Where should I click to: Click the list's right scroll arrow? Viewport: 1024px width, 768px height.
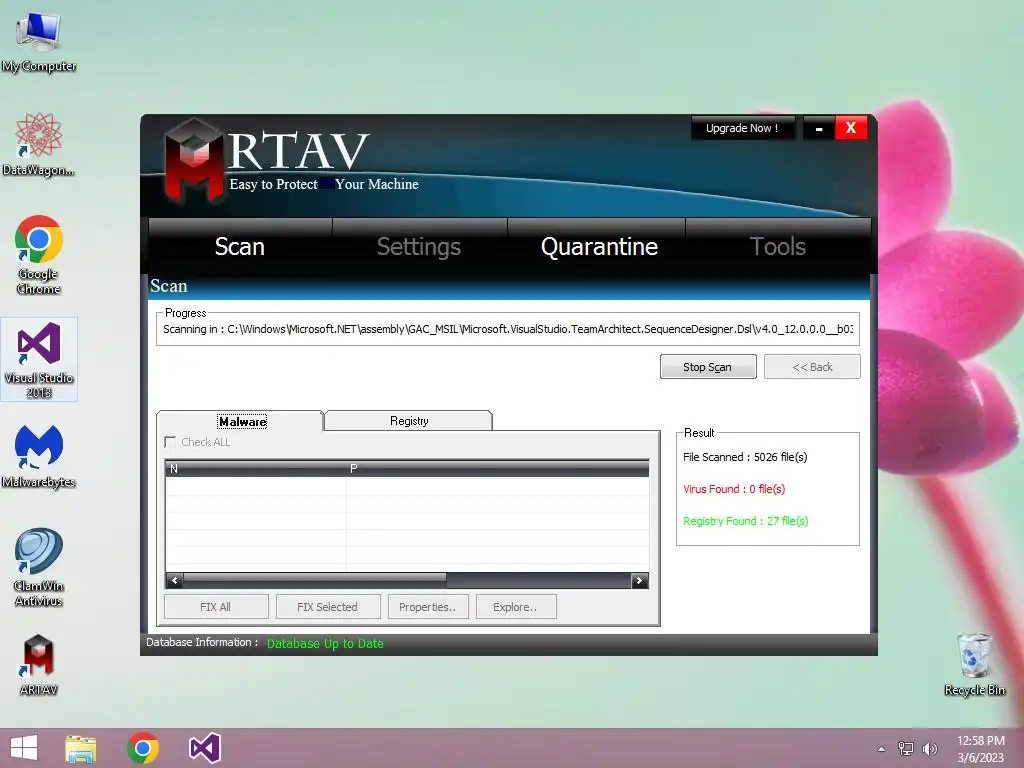coord(639,581)
